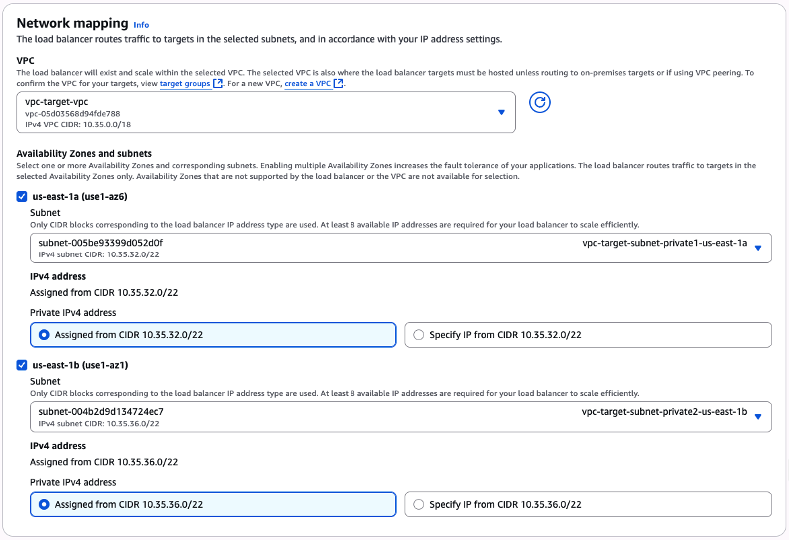Image resolution: width=789 pixels, height=540 pixels.
Task: Choose Specify IP from CIDR 10.35.36.0/22
Action: [x=418, y=505]
